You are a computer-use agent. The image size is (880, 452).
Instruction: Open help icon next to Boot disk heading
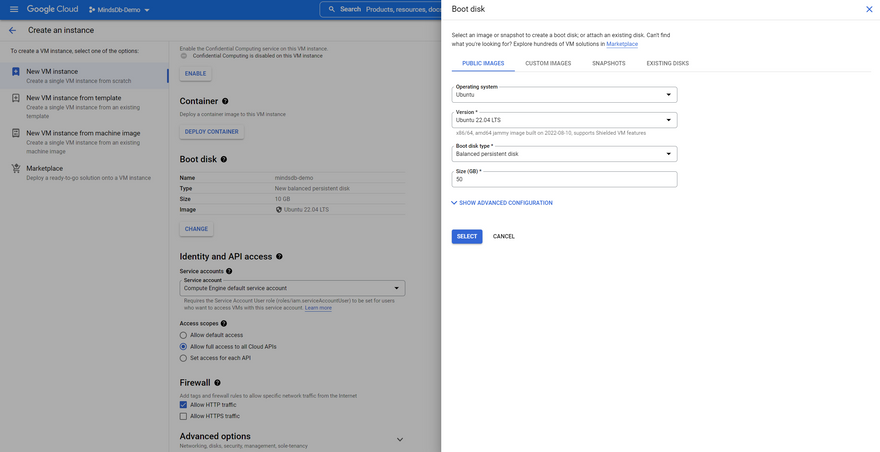tap(224, 159)
